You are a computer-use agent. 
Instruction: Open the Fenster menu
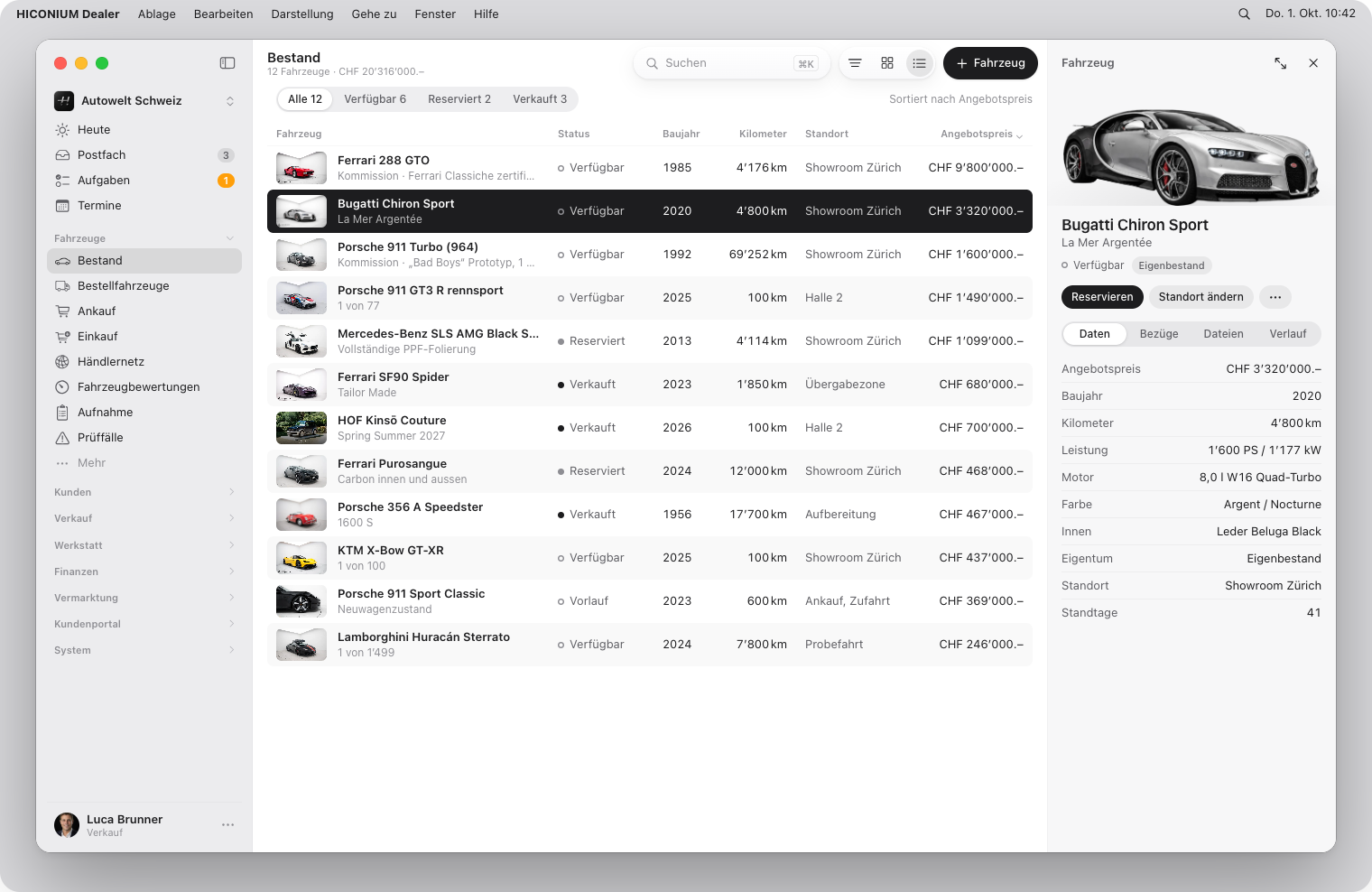(435, 14)
